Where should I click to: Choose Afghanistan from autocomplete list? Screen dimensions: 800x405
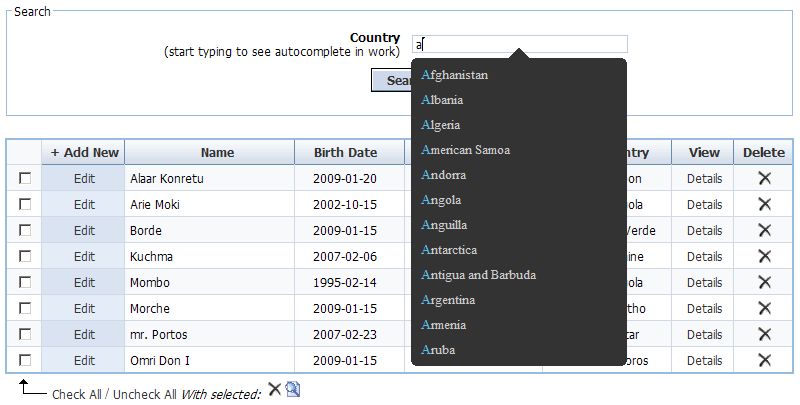pos(455,75)
